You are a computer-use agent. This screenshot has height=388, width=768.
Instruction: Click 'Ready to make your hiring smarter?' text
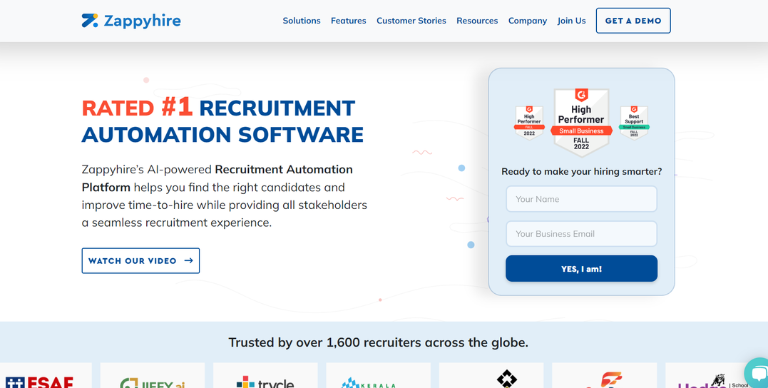[x=581, y=171]
